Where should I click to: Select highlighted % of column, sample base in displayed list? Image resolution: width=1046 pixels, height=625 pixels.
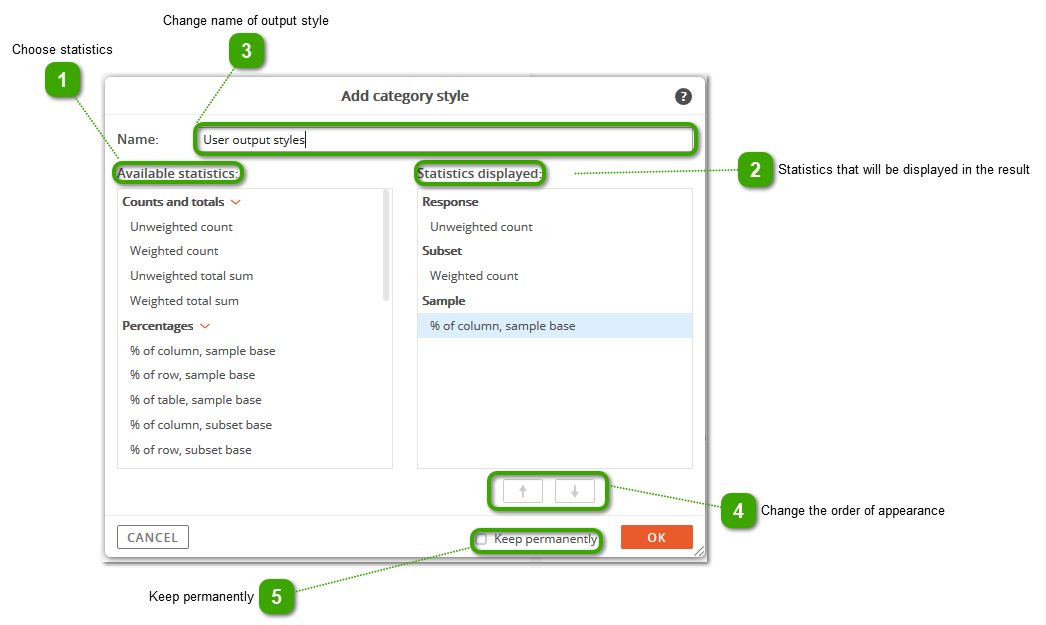point(555,326)
